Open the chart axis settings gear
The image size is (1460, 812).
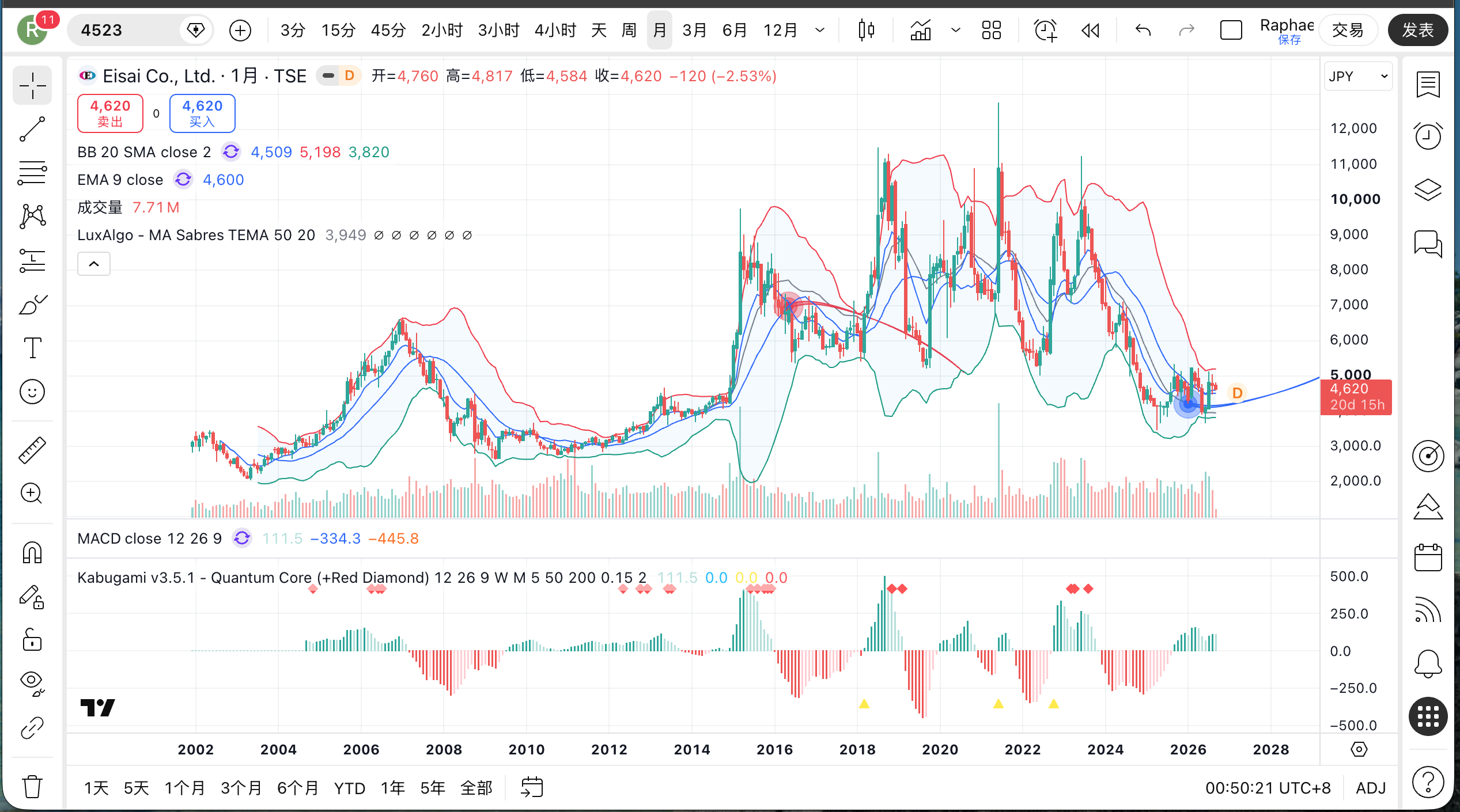point(1359,749)
